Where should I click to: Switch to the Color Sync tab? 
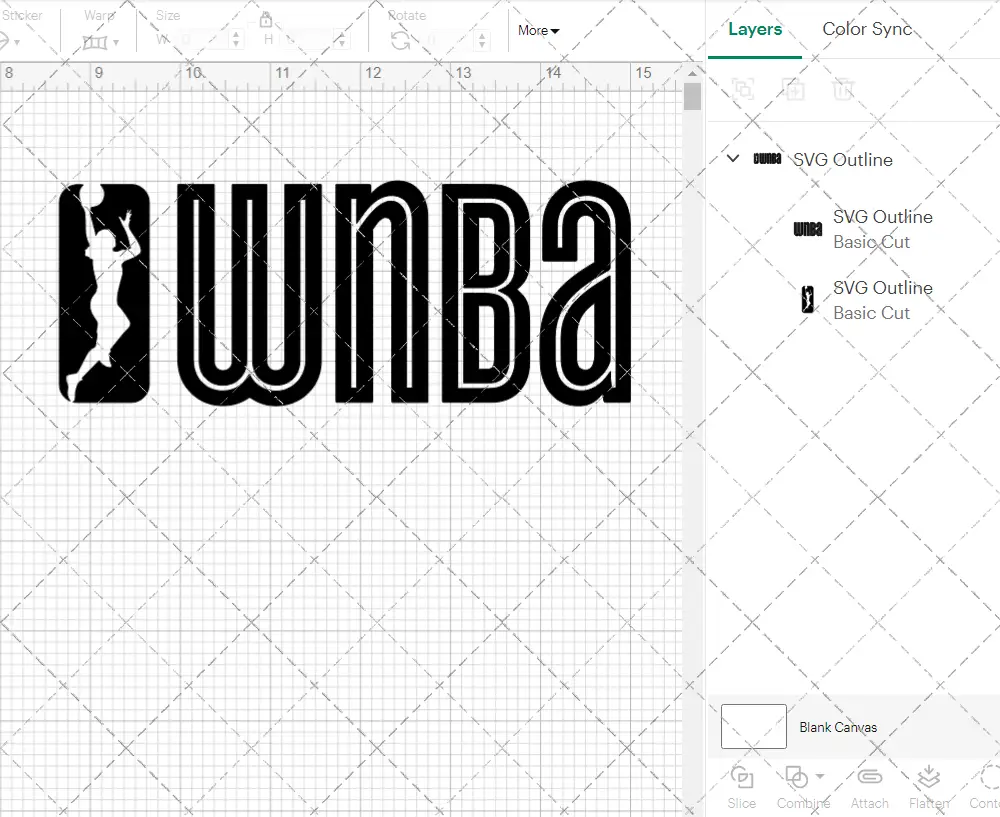point(867,29)
